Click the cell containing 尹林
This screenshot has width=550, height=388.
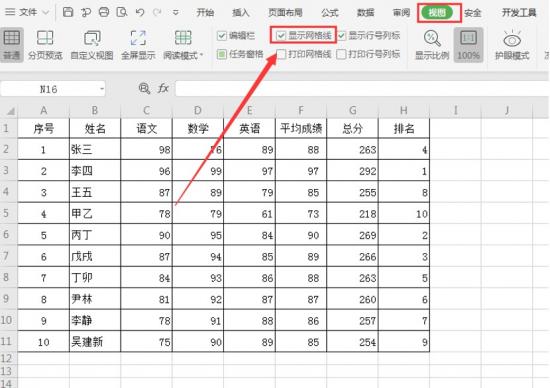(x=95, y=299)
